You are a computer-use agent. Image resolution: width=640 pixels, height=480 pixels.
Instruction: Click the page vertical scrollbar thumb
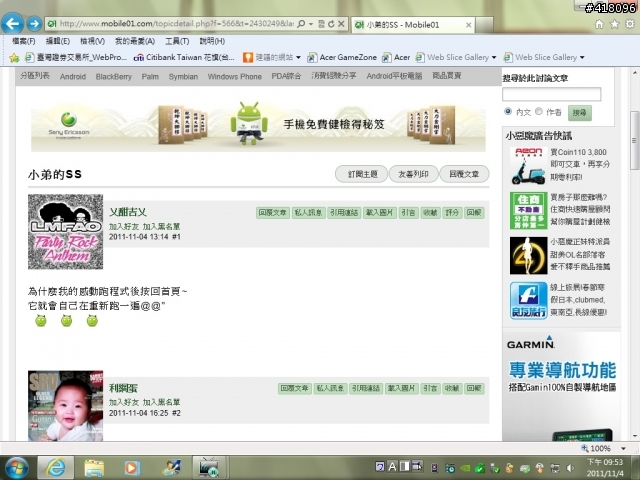635,140
